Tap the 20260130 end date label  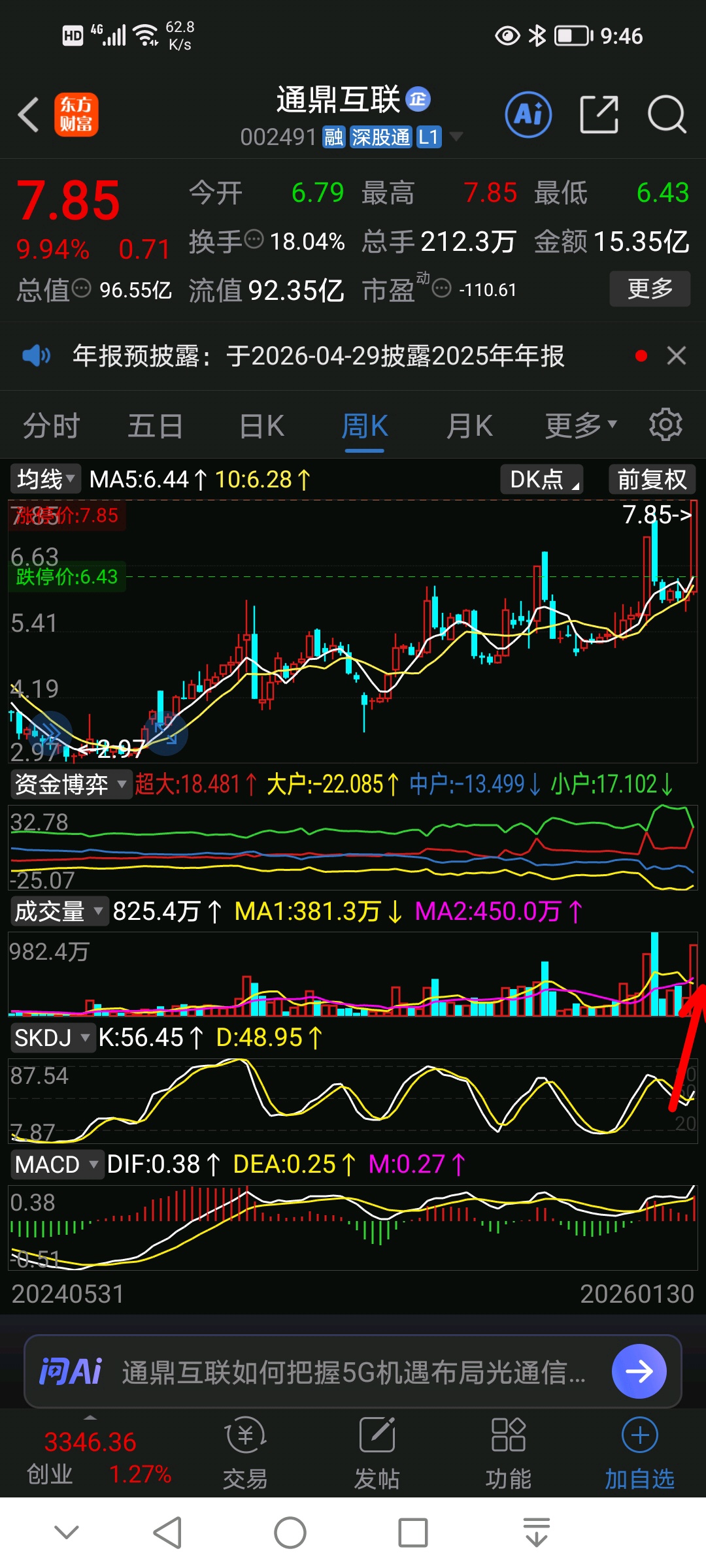coord(637,1294)
